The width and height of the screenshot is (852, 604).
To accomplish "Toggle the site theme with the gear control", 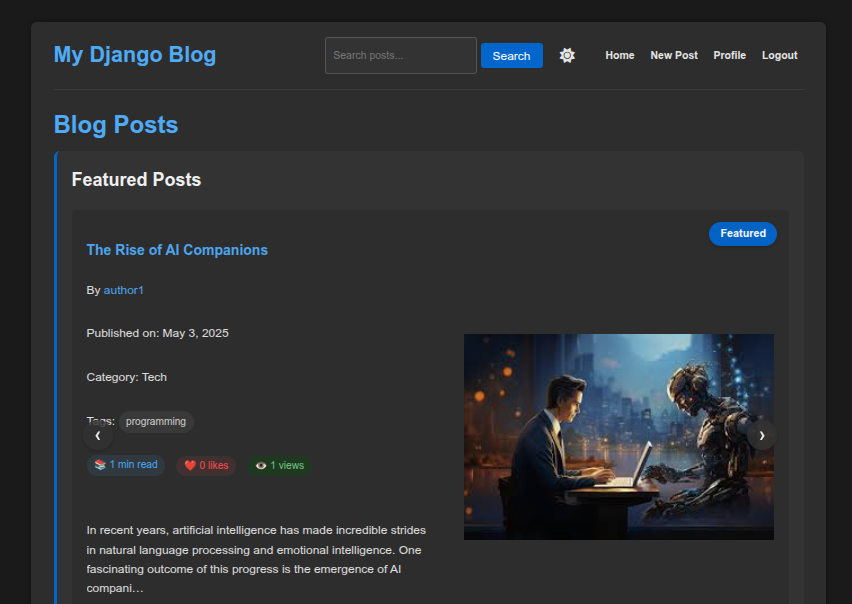I will pos(567,55).
